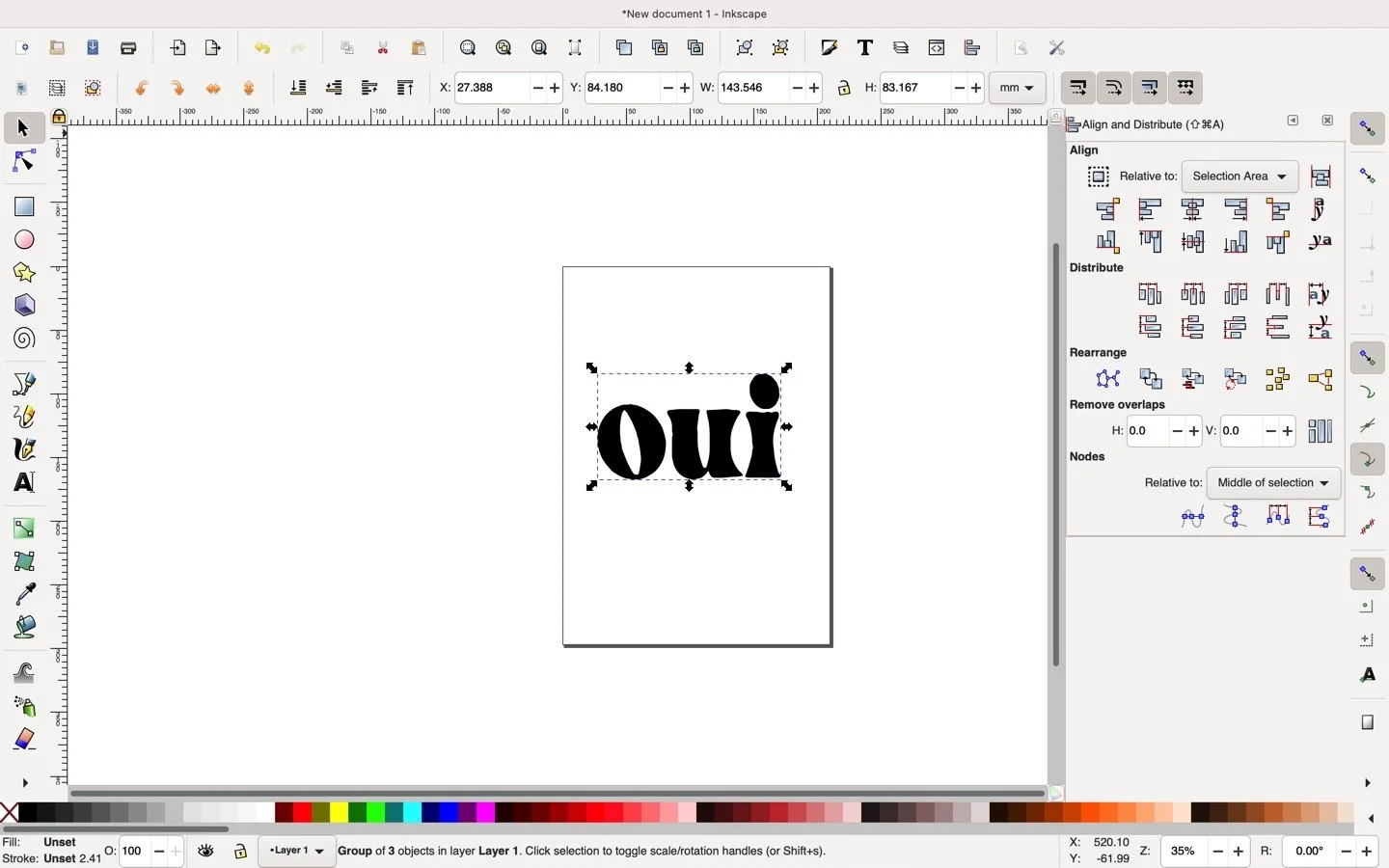Toggle the width/height ratio lock

(843, 88)
